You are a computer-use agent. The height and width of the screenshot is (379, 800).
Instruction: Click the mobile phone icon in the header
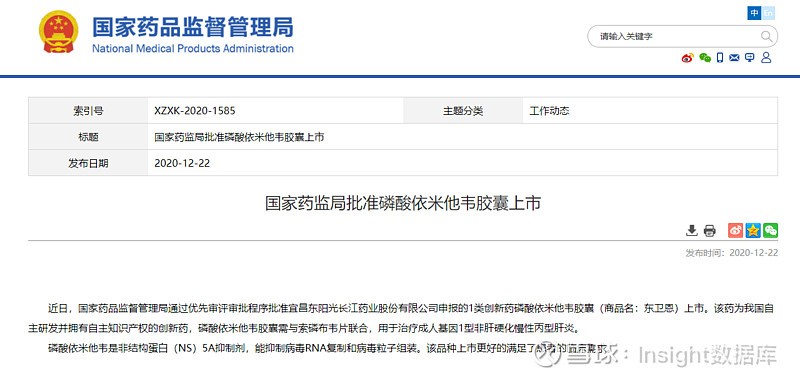tap(720, 58)
